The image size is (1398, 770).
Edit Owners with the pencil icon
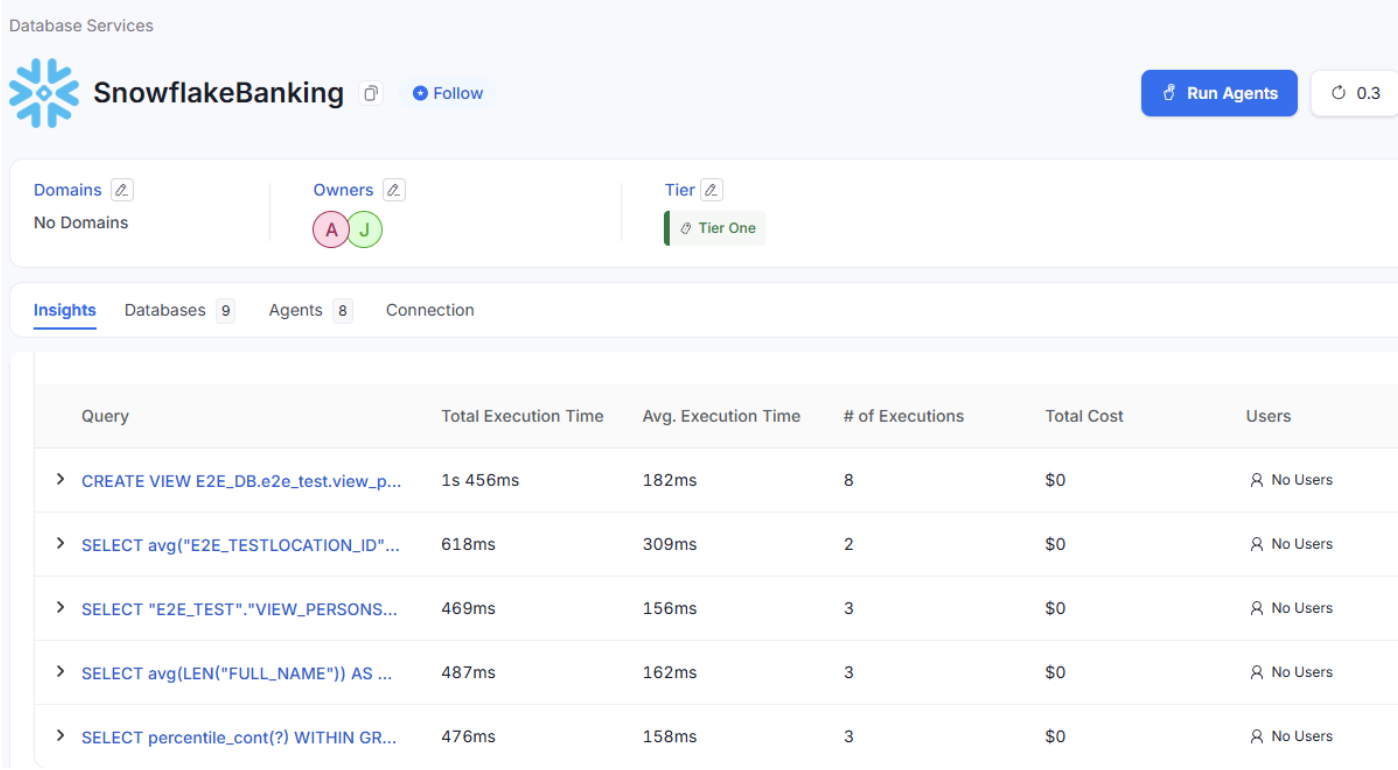[394, 190]
